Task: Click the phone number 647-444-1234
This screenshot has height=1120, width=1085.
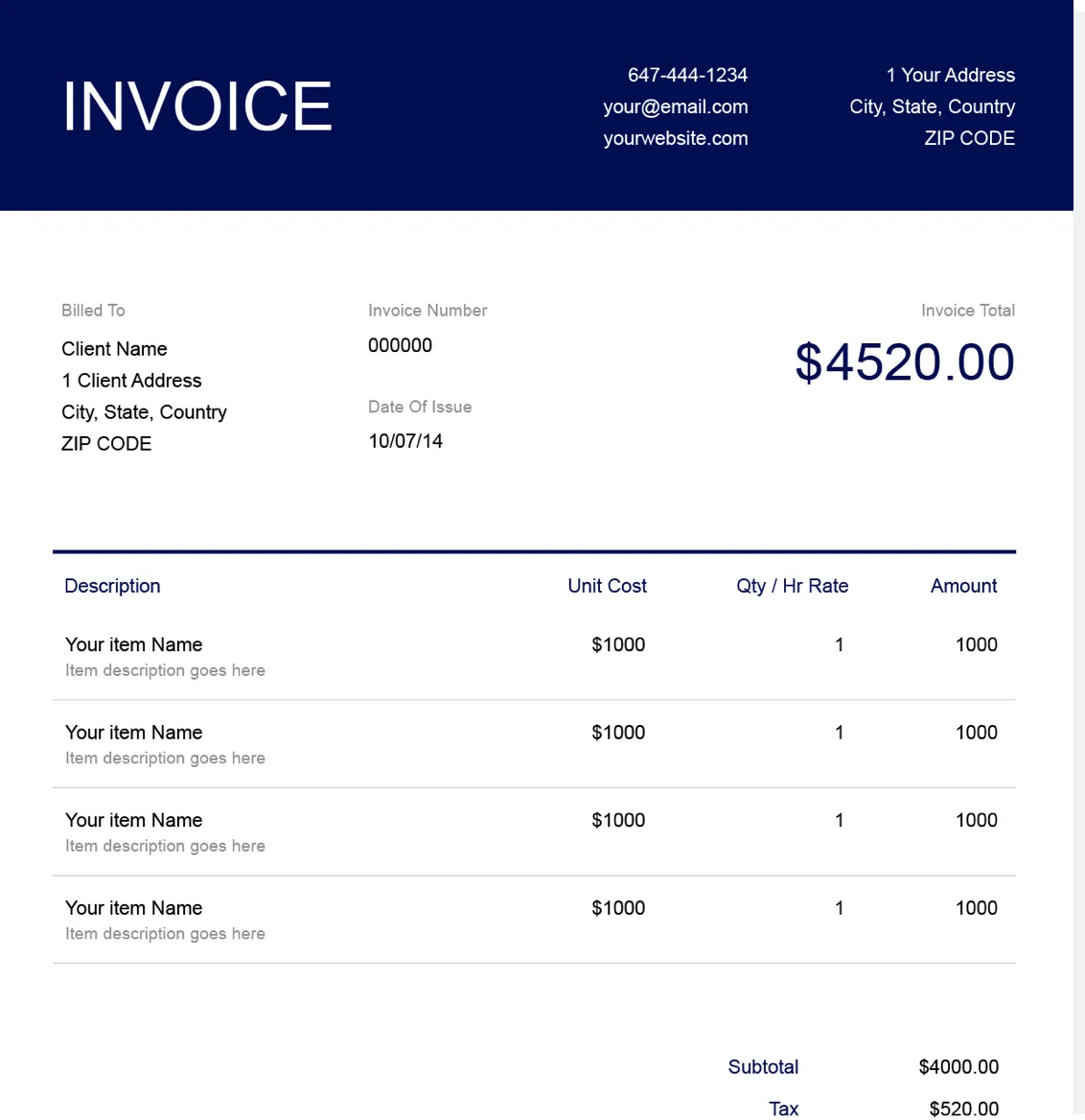Action: point(687,75)
